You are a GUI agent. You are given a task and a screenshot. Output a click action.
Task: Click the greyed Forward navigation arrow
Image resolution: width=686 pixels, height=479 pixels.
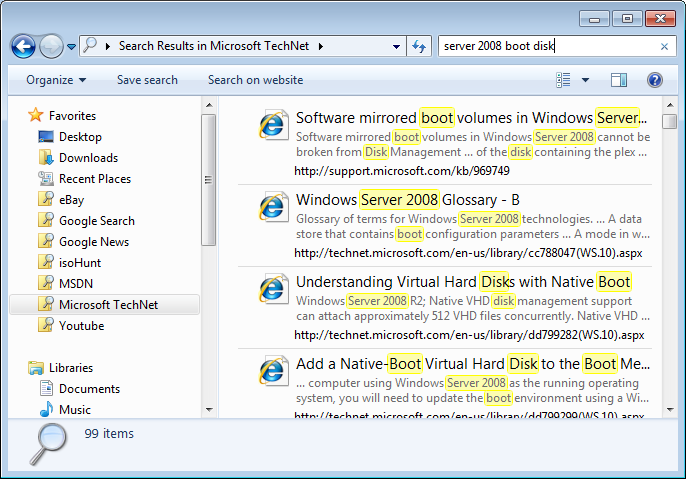(51, 46)
